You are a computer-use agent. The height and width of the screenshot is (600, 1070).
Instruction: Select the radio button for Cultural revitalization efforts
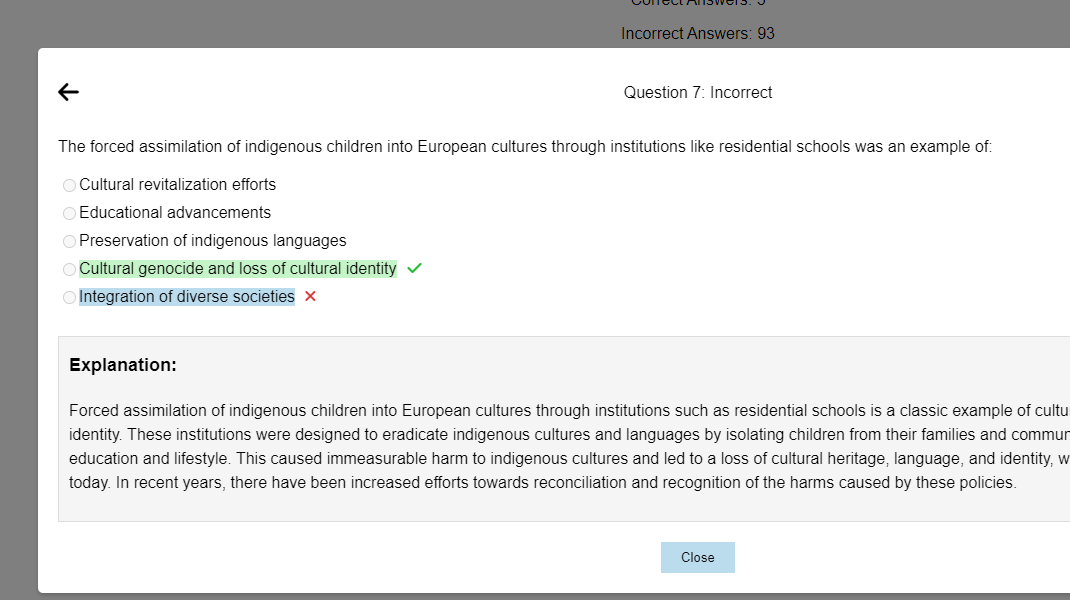click(69, 186)
